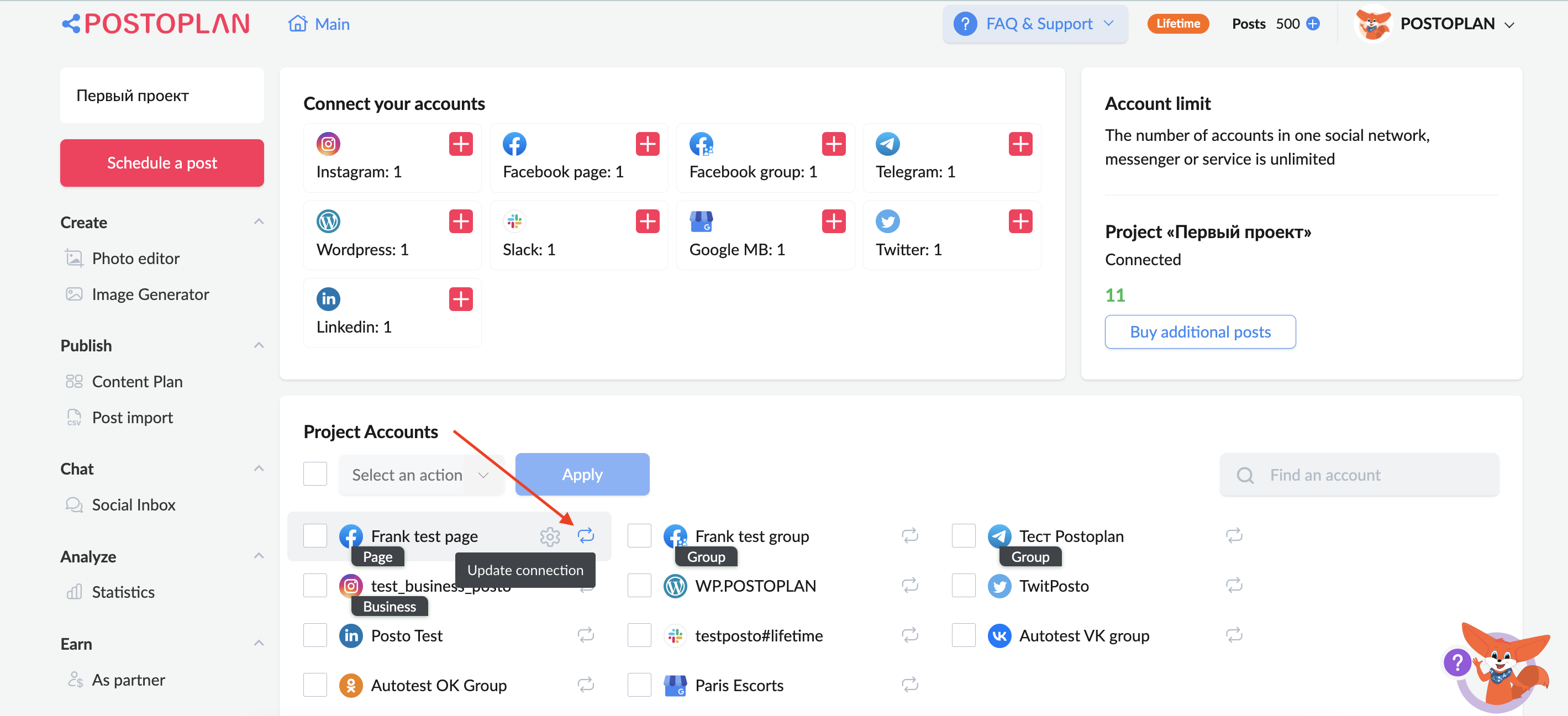Add a new Instagram account

pos(461,144)
